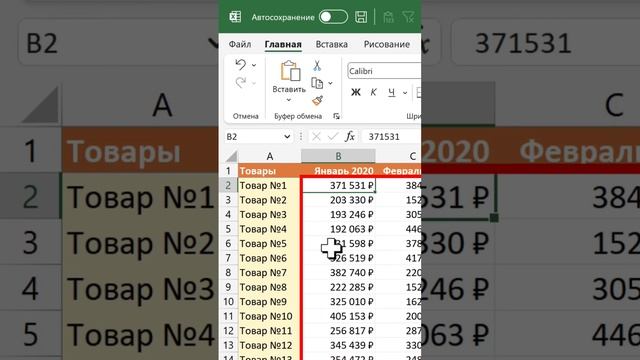Click the Cancel X formula bar icon
This screenshot has width=640, height=360.
316,137
